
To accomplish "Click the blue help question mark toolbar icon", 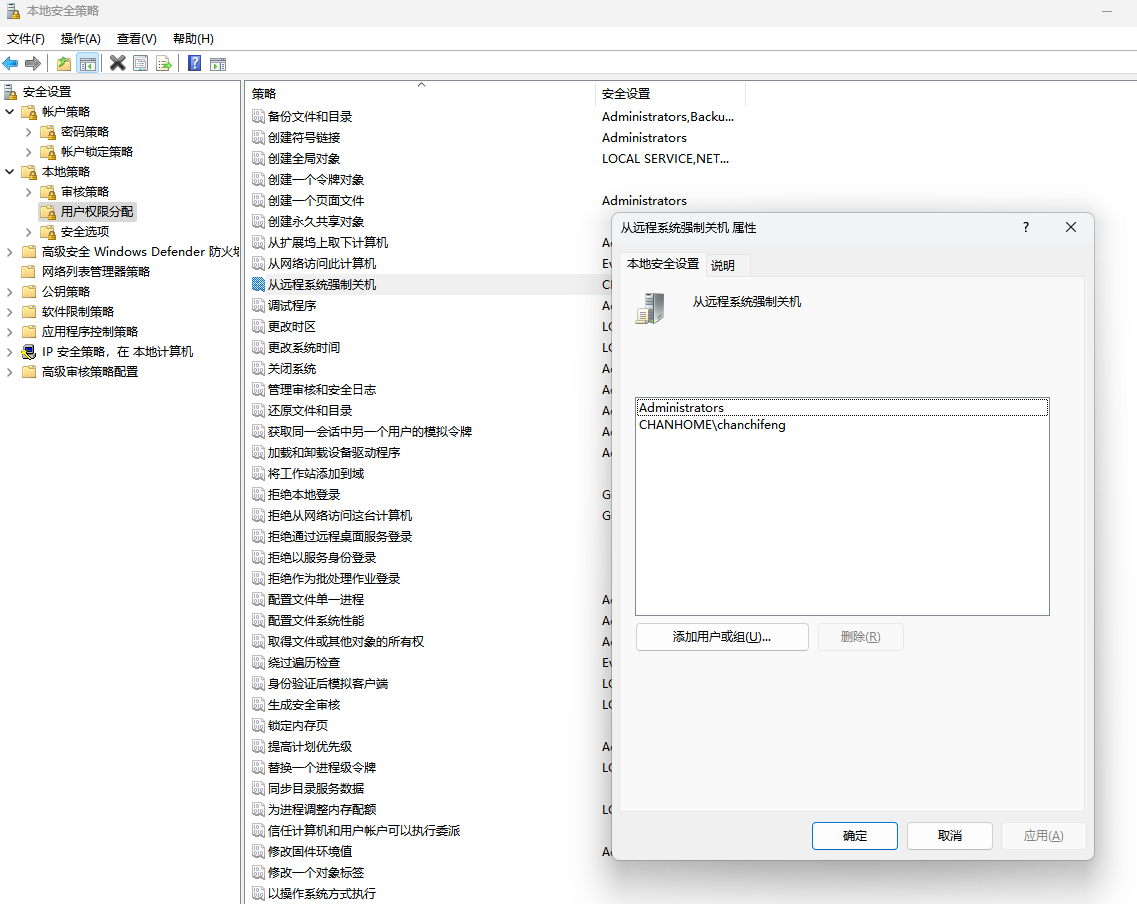I will point(192,62).
